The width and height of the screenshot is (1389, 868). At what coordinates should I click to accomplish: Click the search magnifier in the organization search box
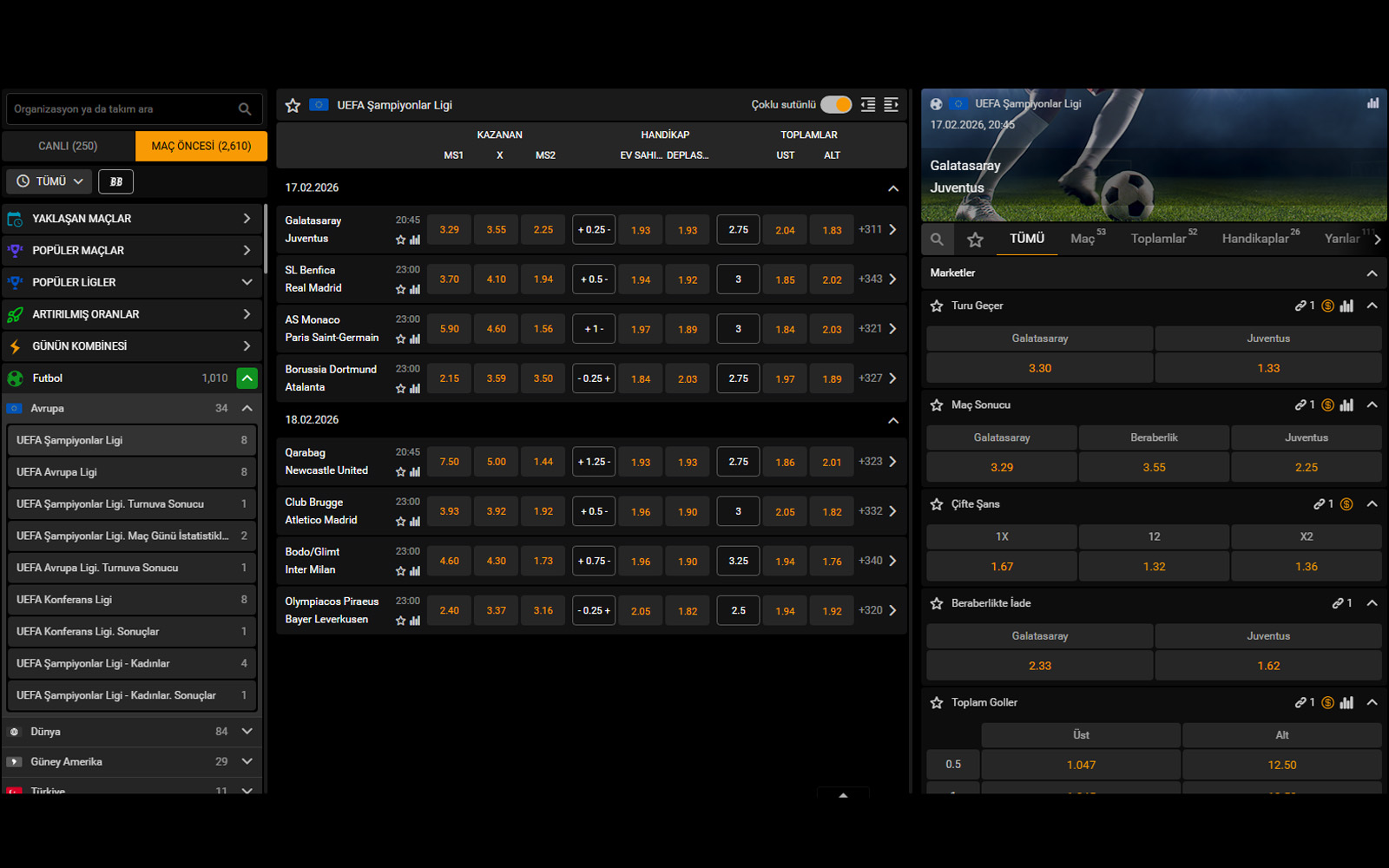coord(245,109)
